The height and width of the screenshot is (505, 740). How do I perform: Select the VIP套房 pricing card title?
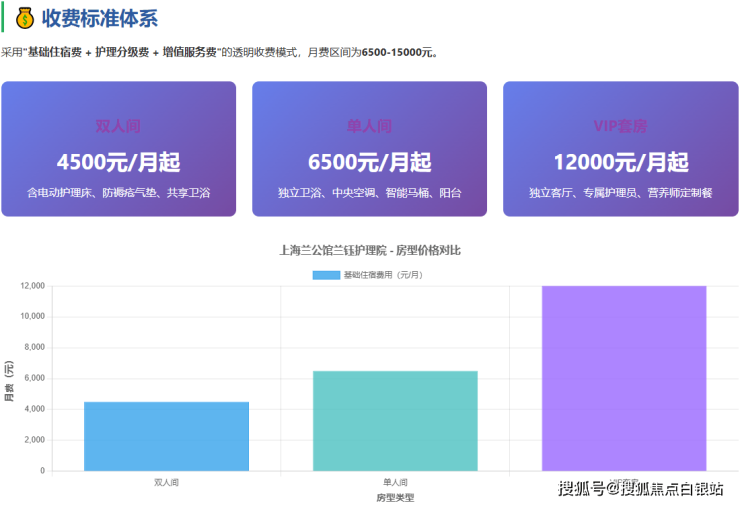coord(620,126)
